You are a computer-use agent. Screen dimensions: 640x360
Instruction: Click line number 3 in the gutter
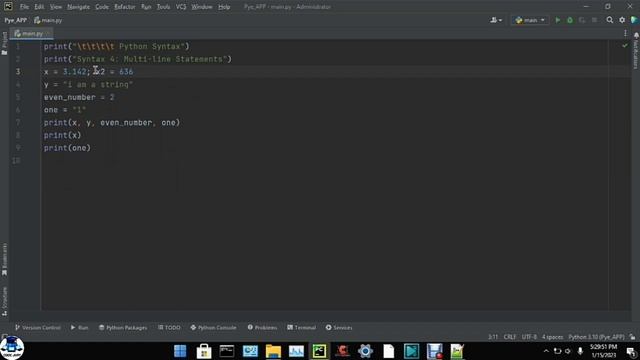pos(18,72)
